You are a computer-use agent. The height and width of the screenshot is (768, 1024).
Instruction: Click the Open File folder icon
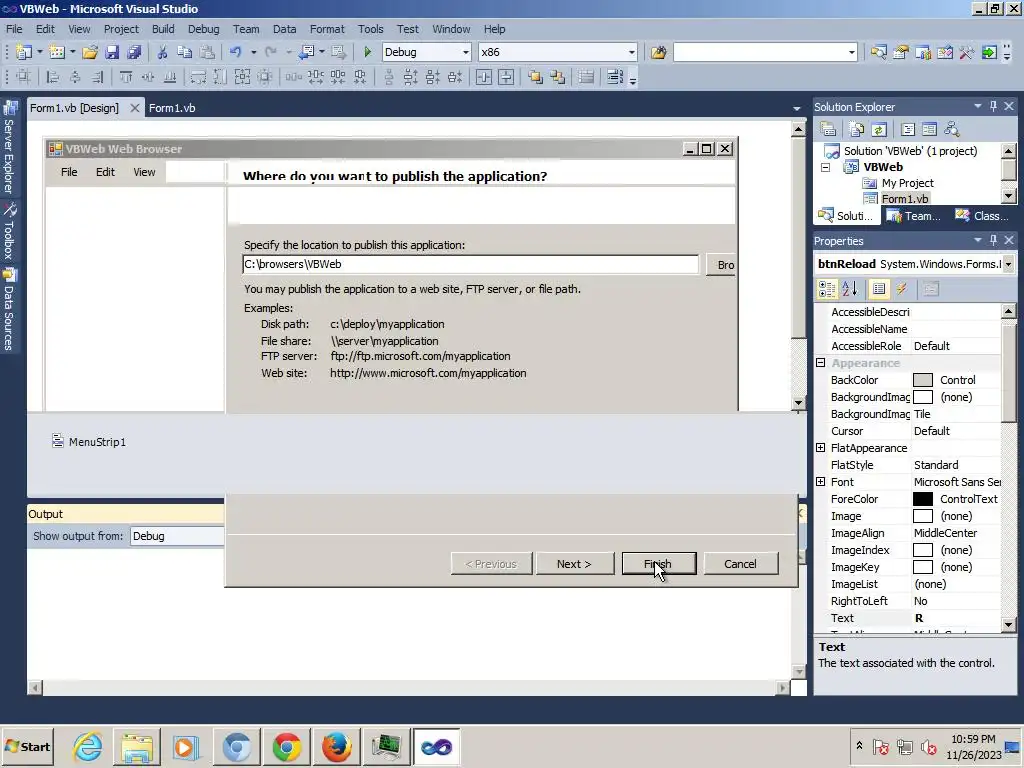point(90,52)
